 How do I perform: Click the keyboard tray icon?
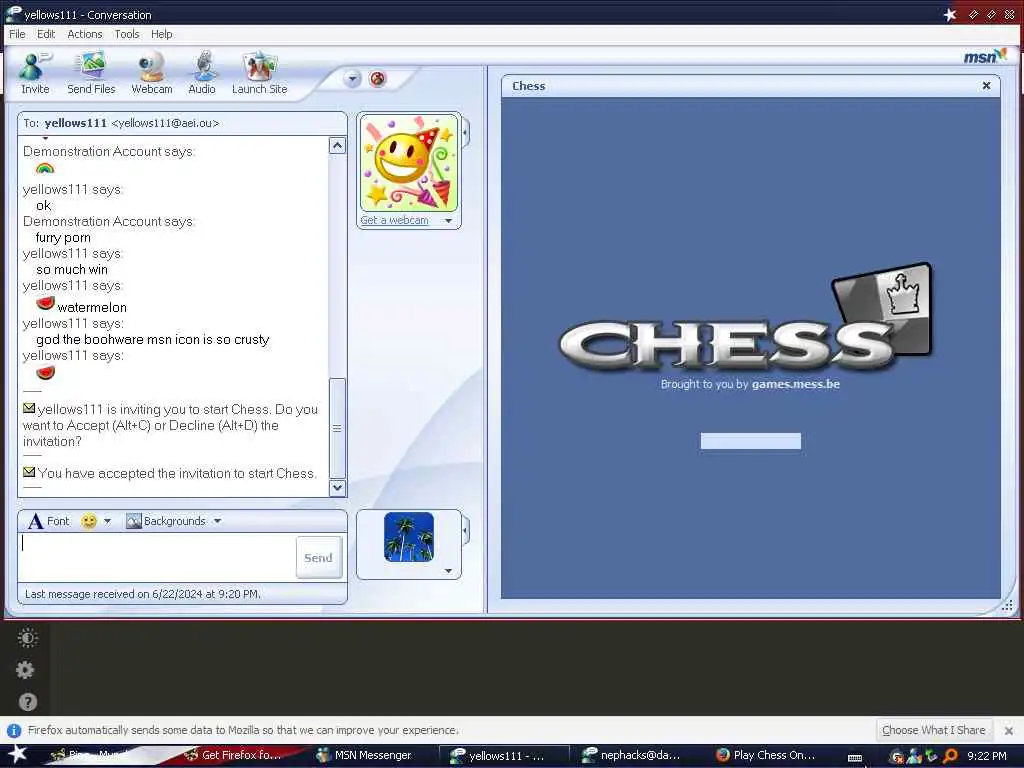855,757
